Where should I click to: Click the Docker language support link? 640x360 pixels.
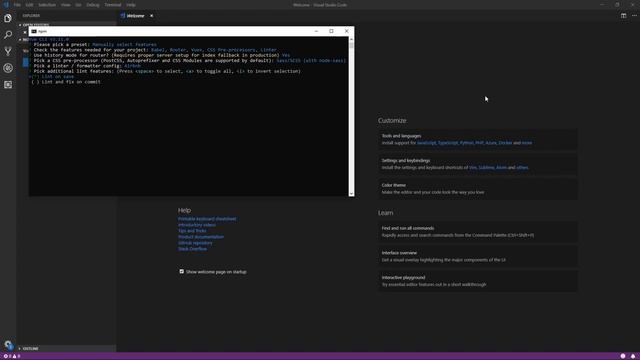point(505,143)
